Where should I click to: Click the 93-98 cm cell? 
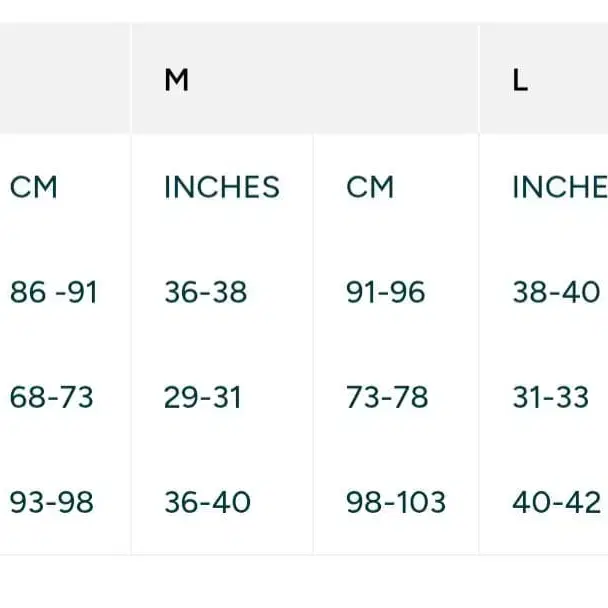[52, 502]
